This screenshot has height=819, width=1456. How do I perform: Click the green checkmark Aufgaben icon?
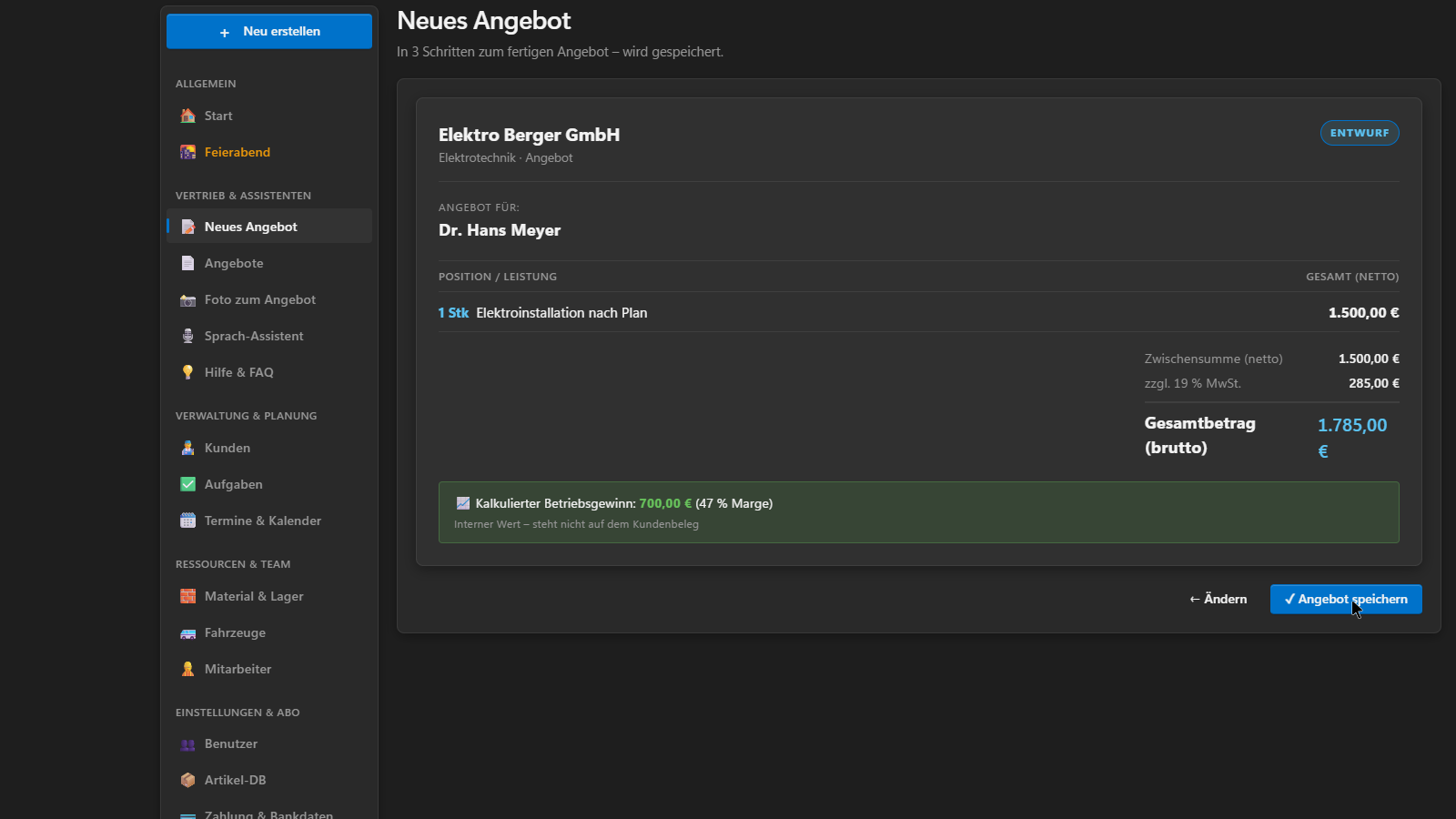(x=187, y=484)
